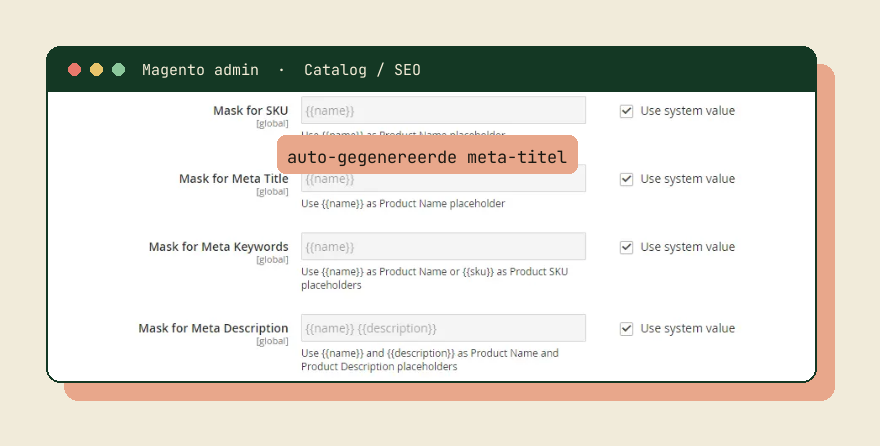Uncheck Use system value for Mask for Meta Title

coord(626,179)
